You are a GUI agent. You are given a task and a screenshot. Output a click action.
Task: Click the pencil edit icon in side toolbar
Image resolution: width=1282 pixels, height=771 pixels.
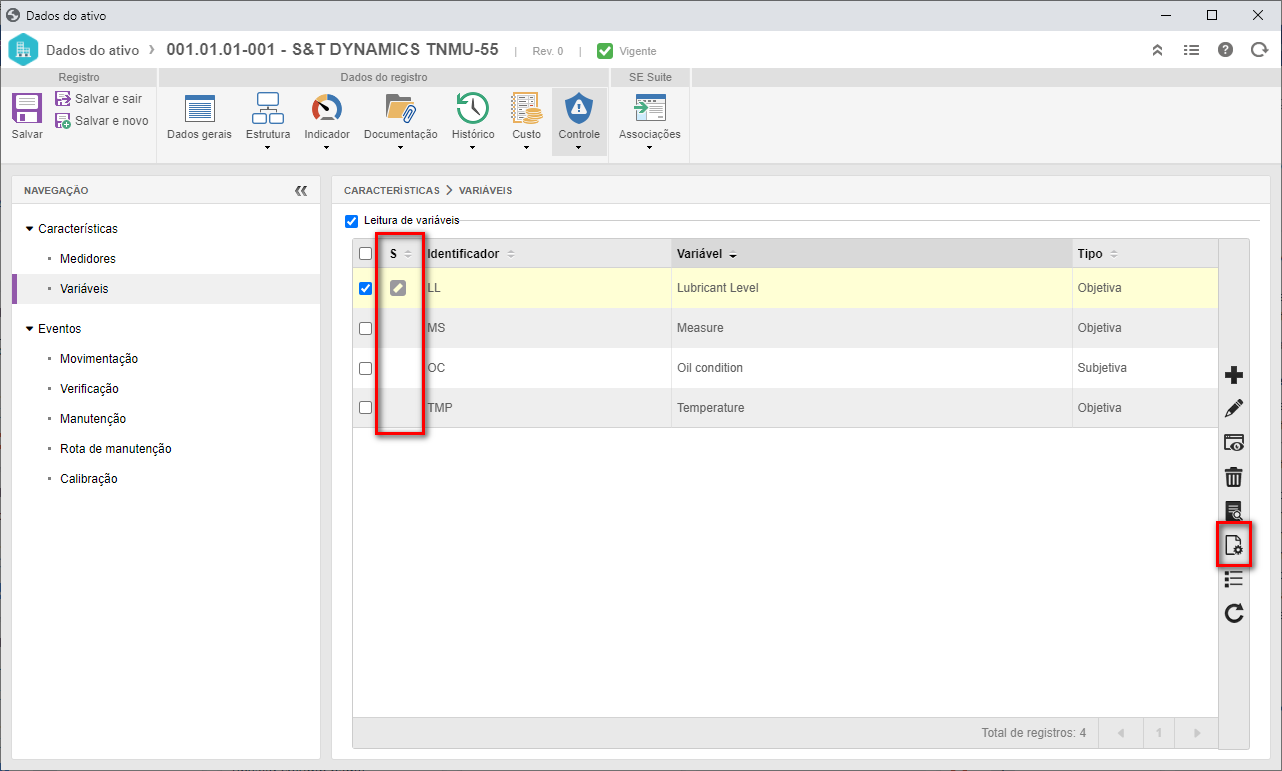tap(1234, 408)
